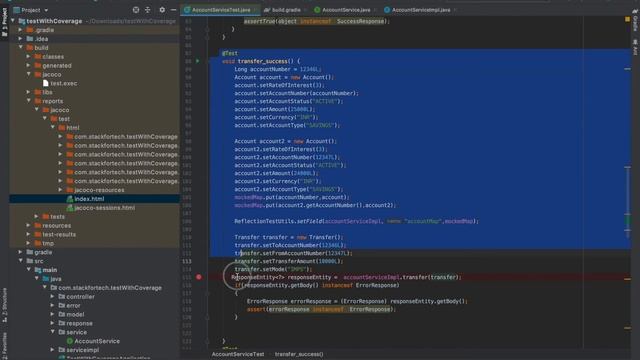Viewport: 640px width, 360px height.
Task: Open Project panel settings gear
Action: tap(162, 10)
